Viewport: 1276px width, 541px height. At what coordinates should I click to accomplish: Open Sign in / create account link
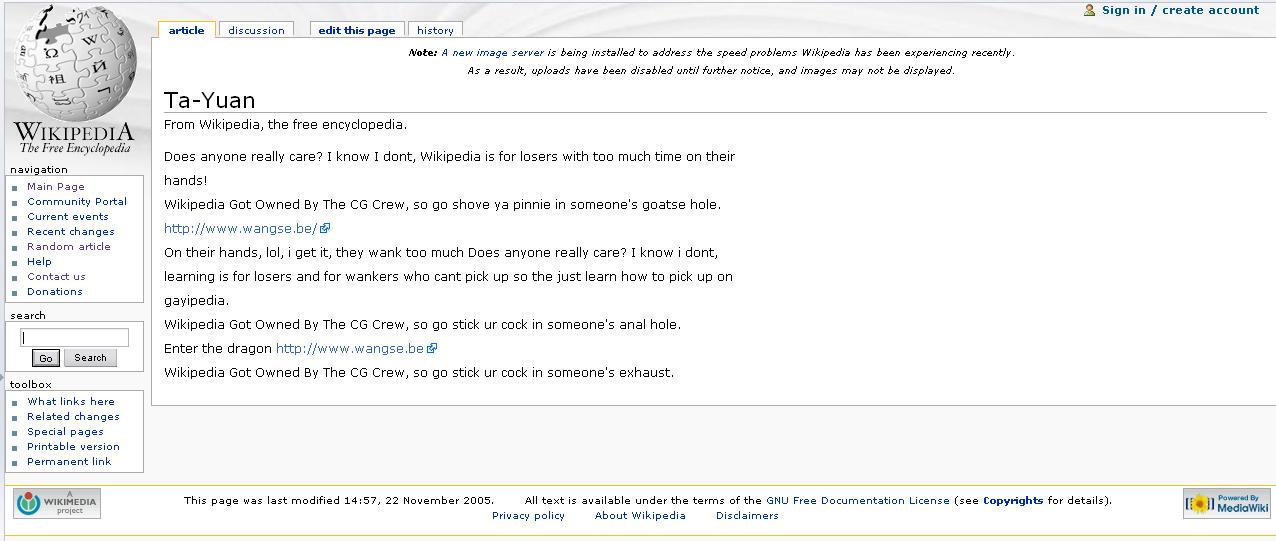tap(1180, 10)
